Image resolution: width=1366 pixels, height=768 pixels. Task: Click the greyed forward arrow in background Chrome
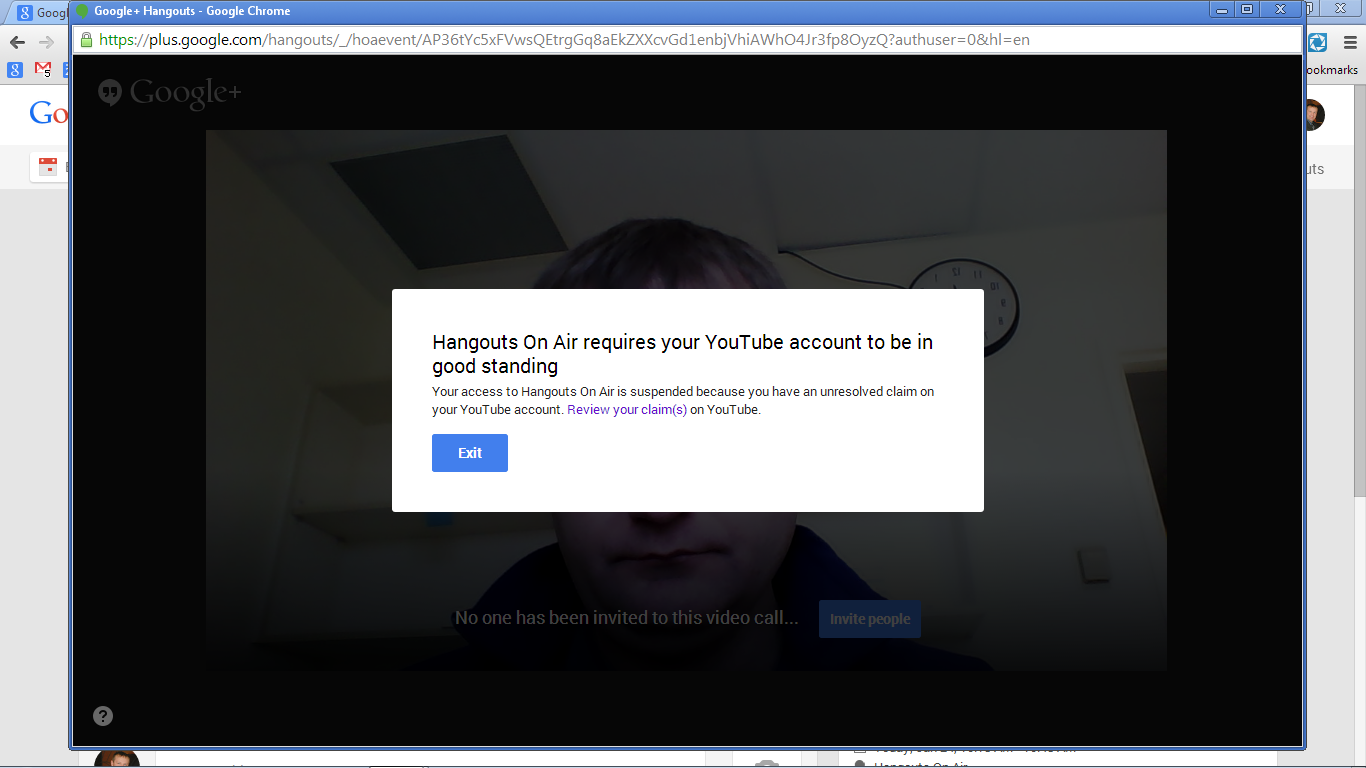tap(46, 42)
